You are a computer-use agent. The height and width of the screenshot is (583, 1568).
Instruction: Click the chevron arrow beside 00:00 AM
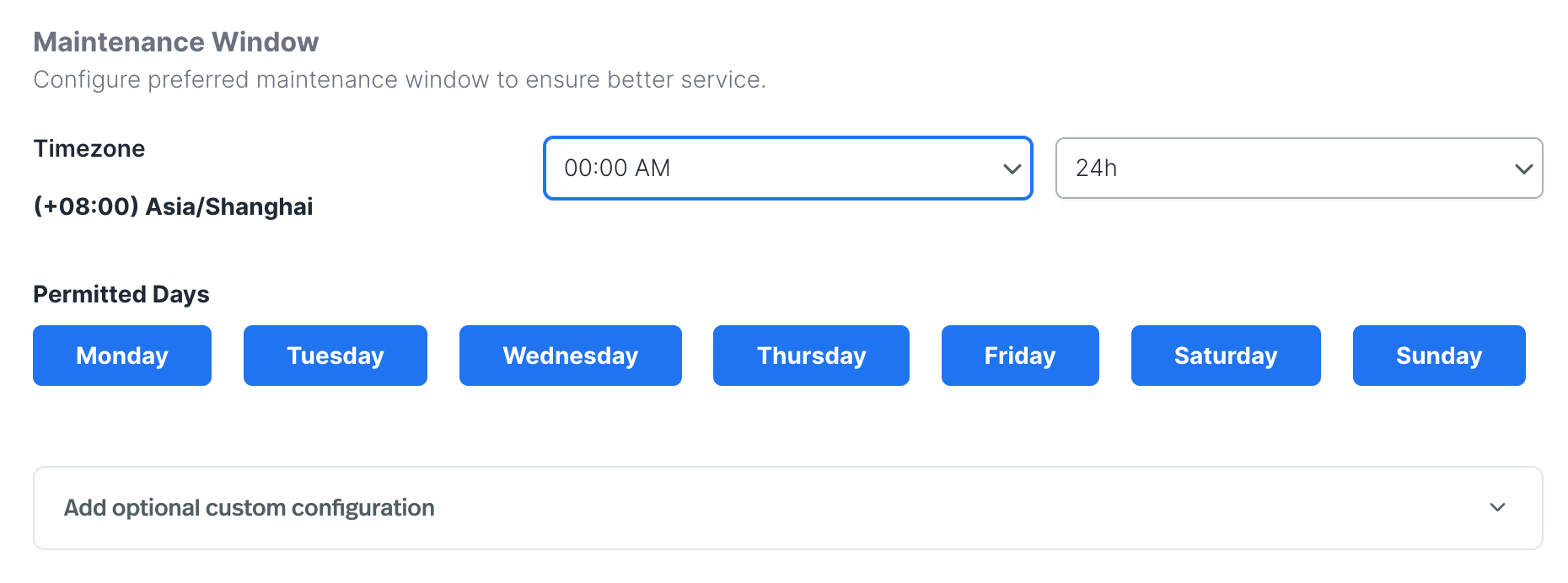tap(1012, 169)
